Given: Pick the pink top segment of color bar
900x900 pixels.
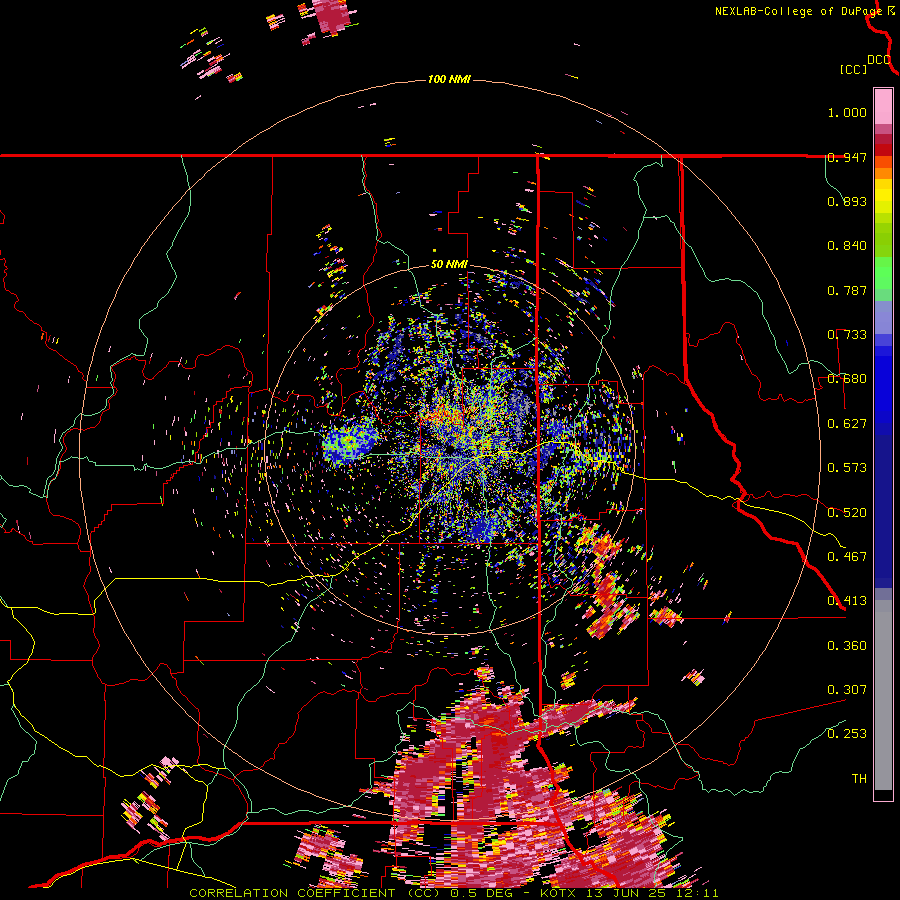Looking at the screenshot, I should pos(883,107).
